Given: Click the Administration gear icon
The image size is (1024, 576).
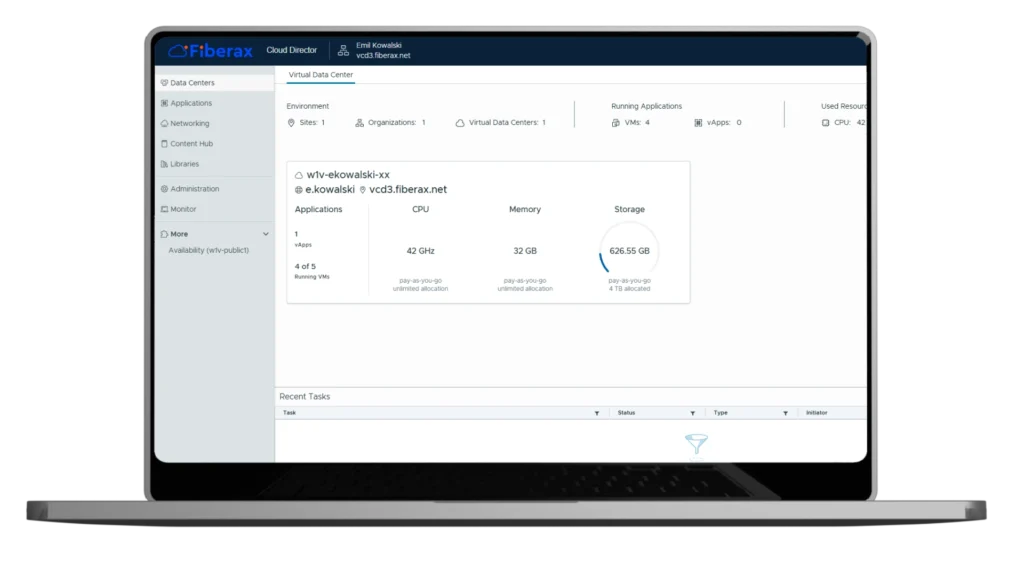Looking at the screenshot, I should point(164,189).
